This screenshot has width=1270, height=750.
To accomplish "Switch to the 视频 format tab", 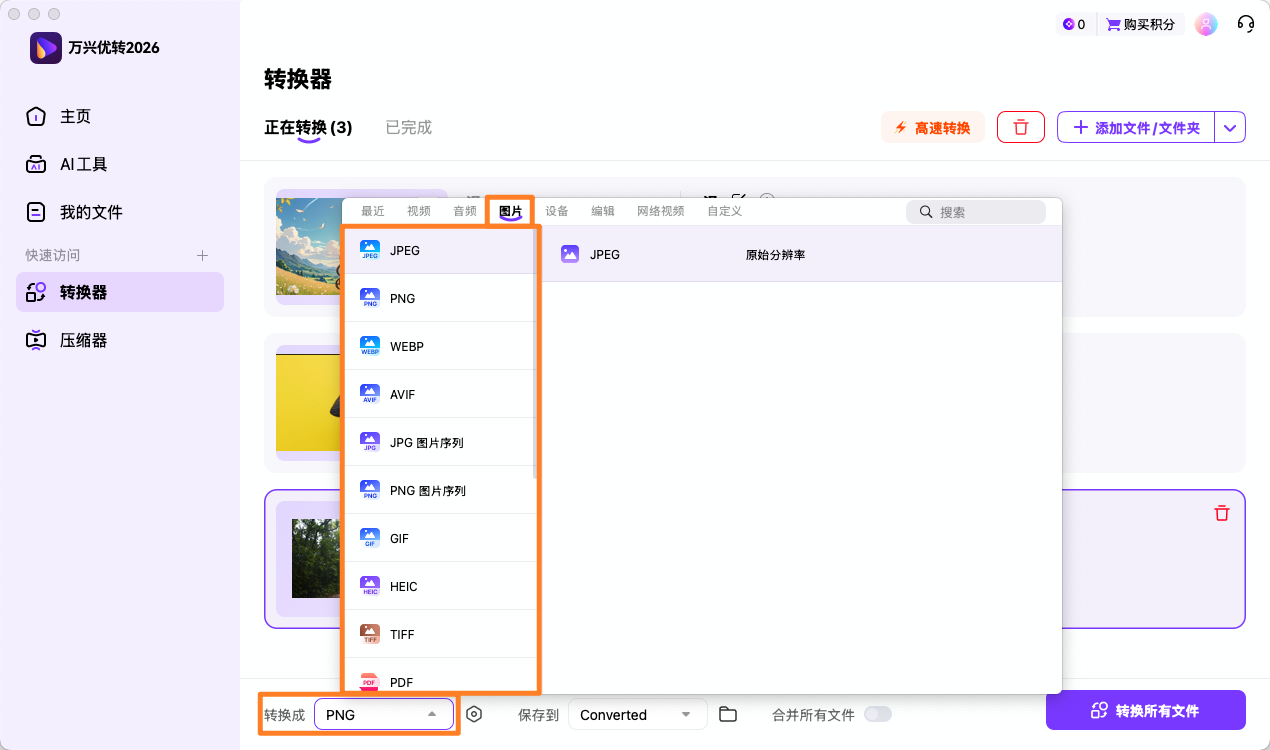I will [418, 210].
